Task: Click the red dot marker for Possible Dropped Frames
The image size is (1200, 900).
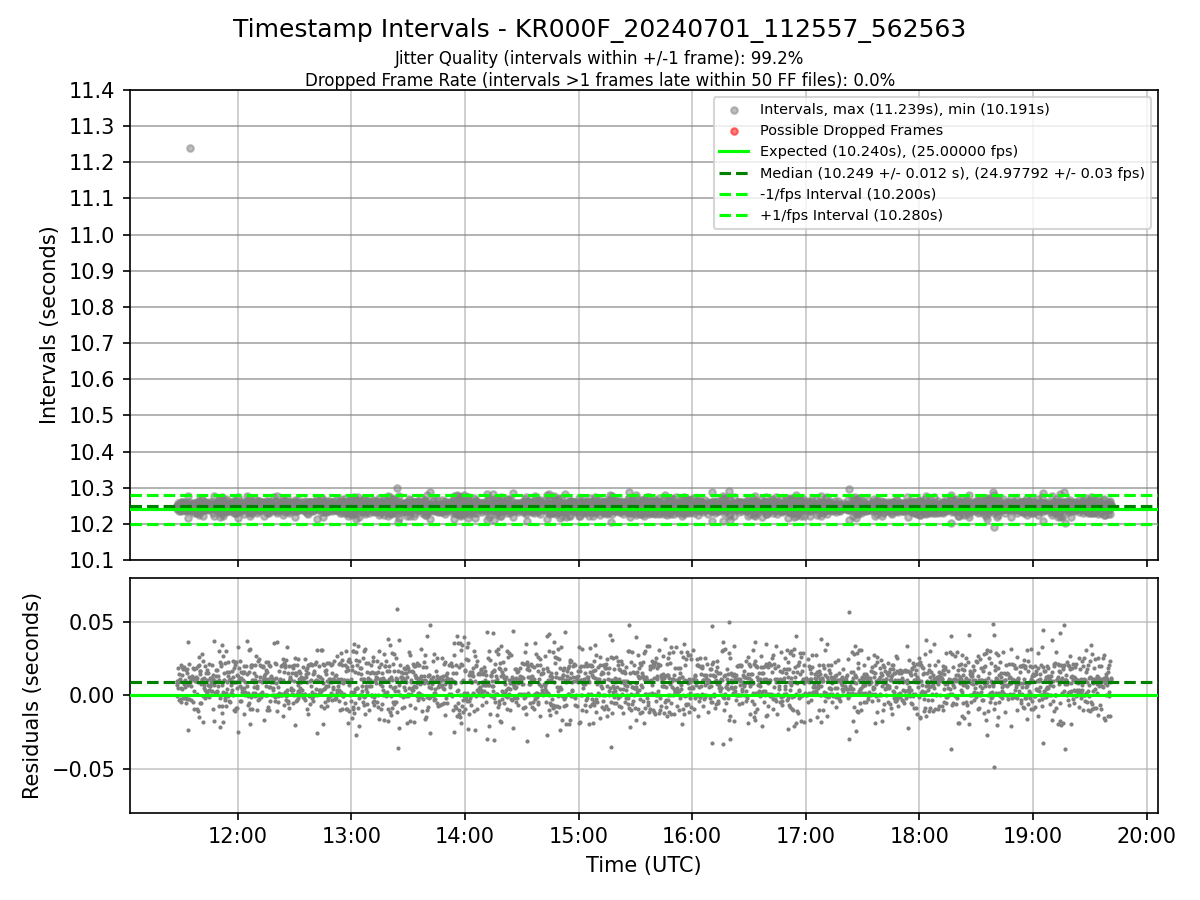Action: (x=735, y=131)
